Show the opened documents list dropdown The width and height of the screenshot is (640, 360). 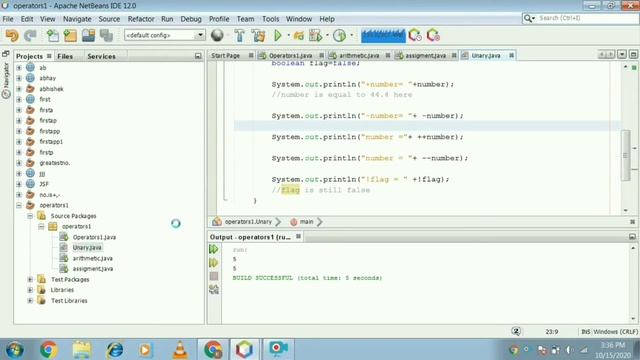tap(622, 55)
